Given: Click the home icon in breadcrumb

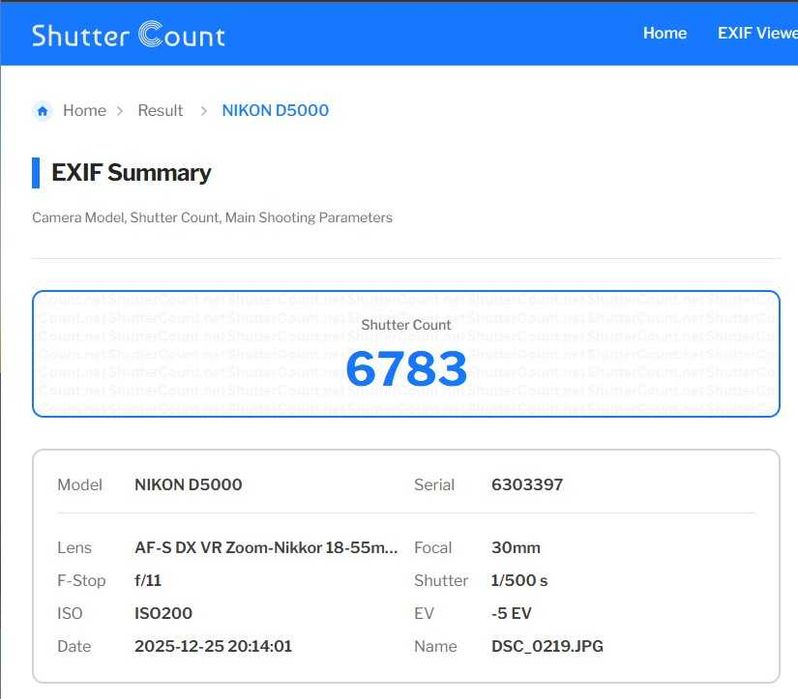Looking at the screenshot, I should click(43, 110).
